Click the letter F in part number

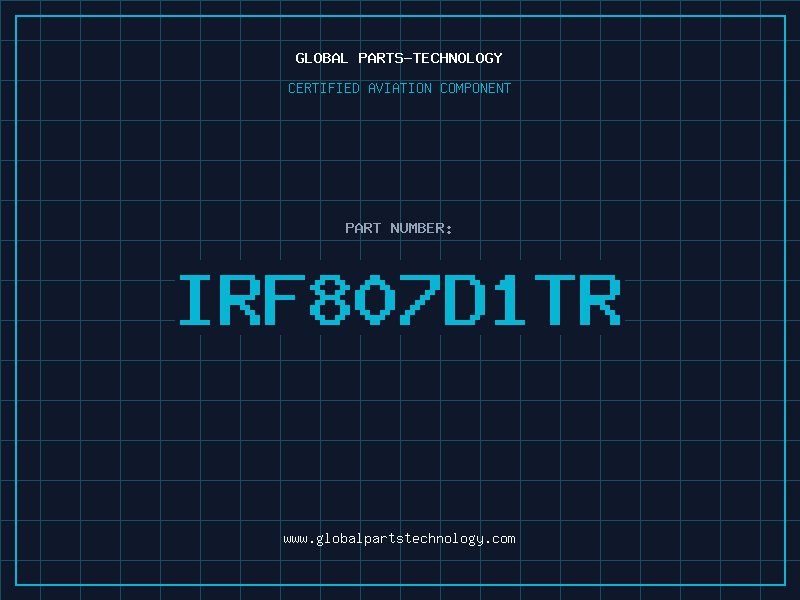coord(284,300)
